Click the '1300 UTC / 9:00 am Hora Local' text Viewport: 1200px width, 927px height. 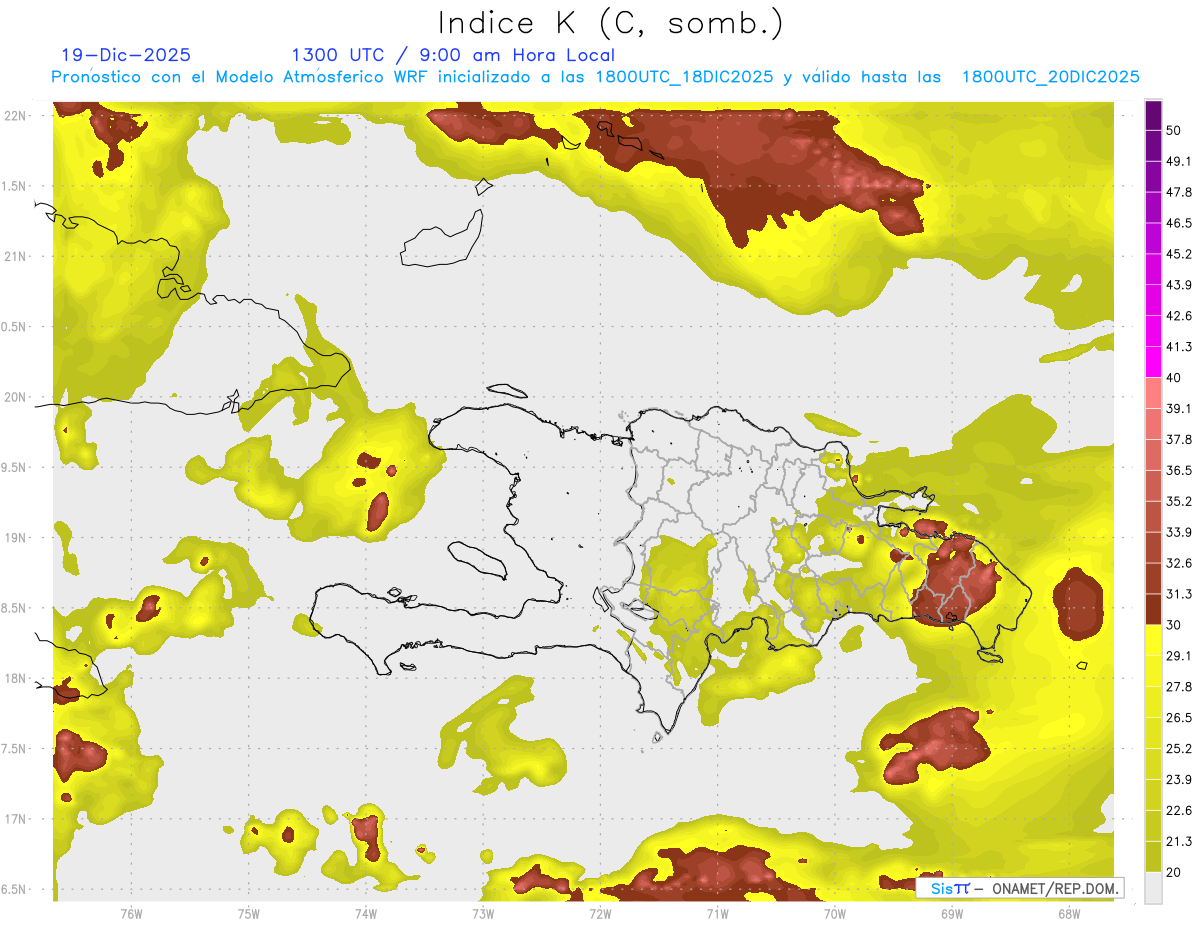pyautogui.click(x=453, y=55)
